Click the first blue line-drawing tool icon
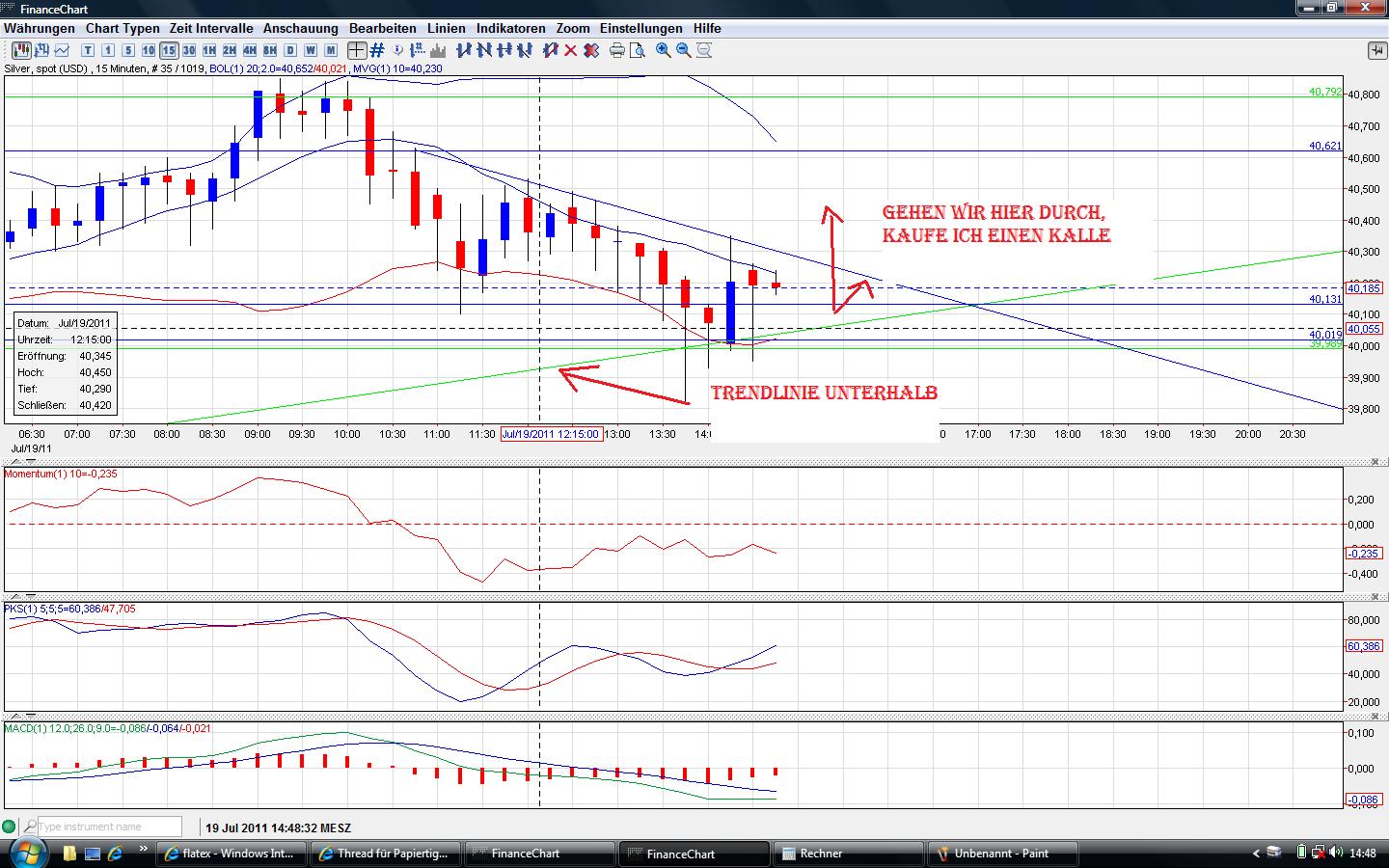The image size is (1389, 868). coord(464,50)
